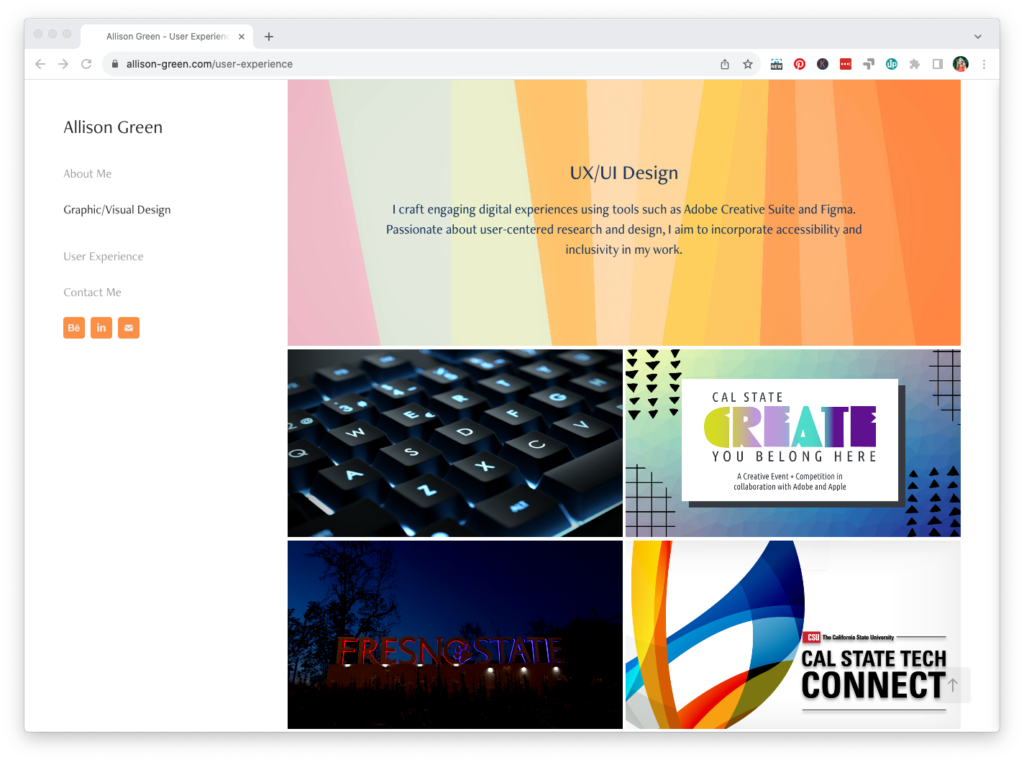Click the share page icon in address bar
This screenshot has height=762, width=1024.
[725, 64]
